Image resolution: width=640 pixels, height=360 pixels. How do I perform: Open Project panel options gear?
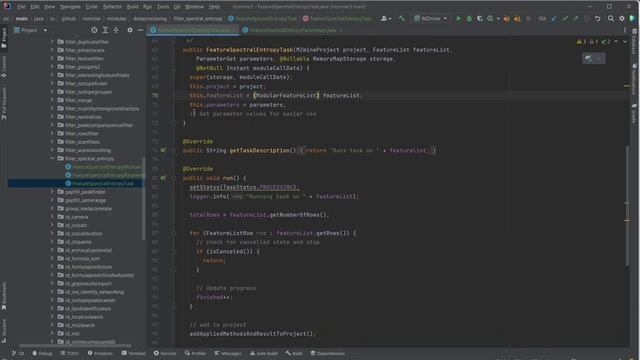pyautogui.click(x=130, y=30)
